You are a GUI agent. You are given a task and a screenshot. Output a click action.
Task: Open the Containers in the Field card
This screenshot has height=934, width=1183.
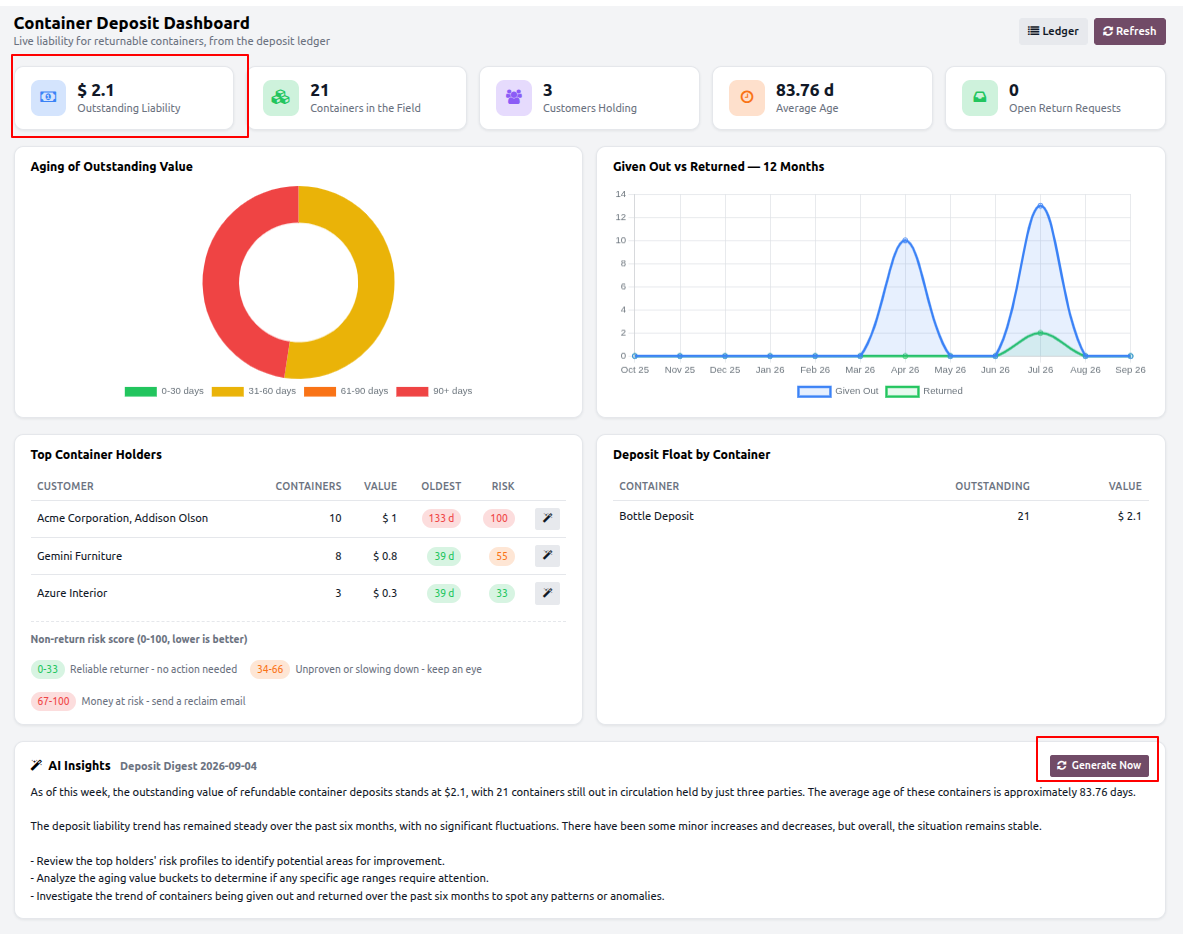coord(357,98)
